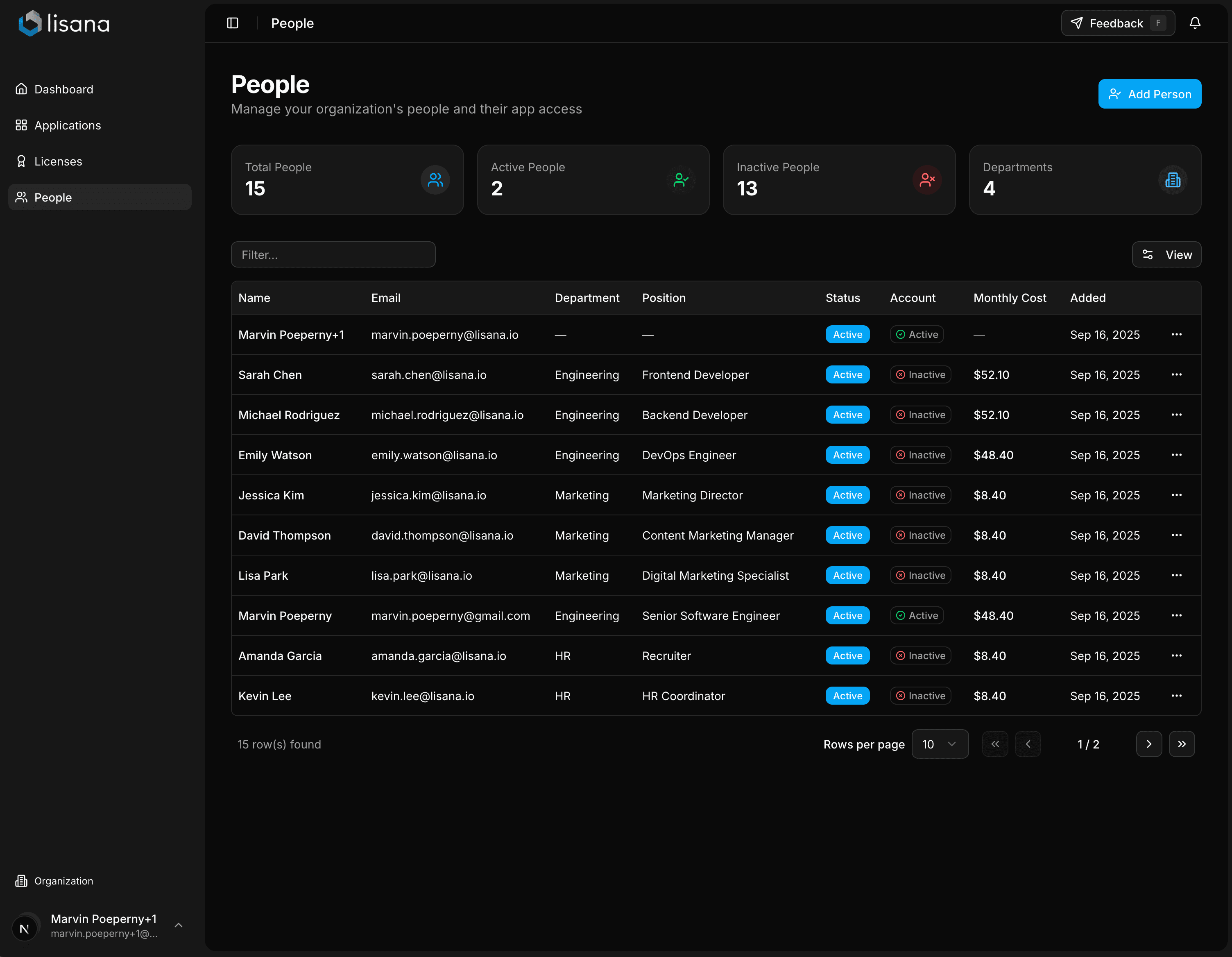The image size is (1232, 957).
Task: Expand the Marvin Poeperny+1 account menu
Action: point(100,926)
